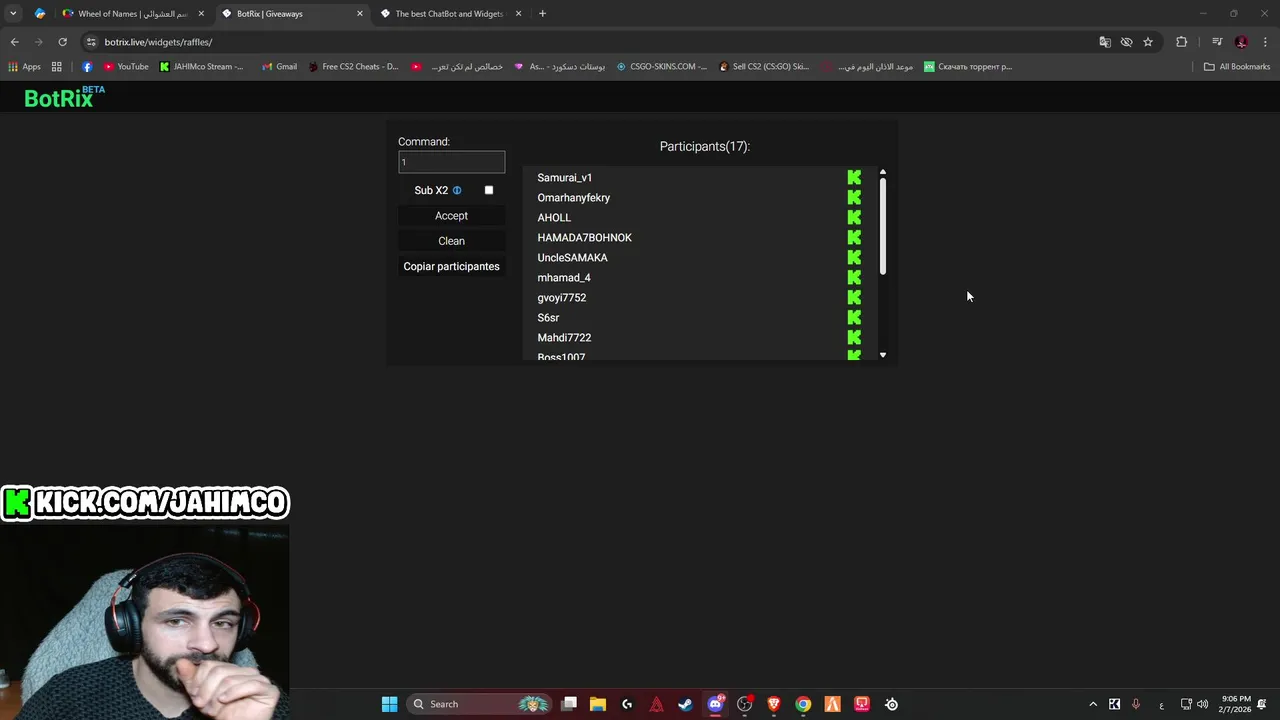
Task: Close The best ChatBot and Widgets tab
Action: click(518, 14)
